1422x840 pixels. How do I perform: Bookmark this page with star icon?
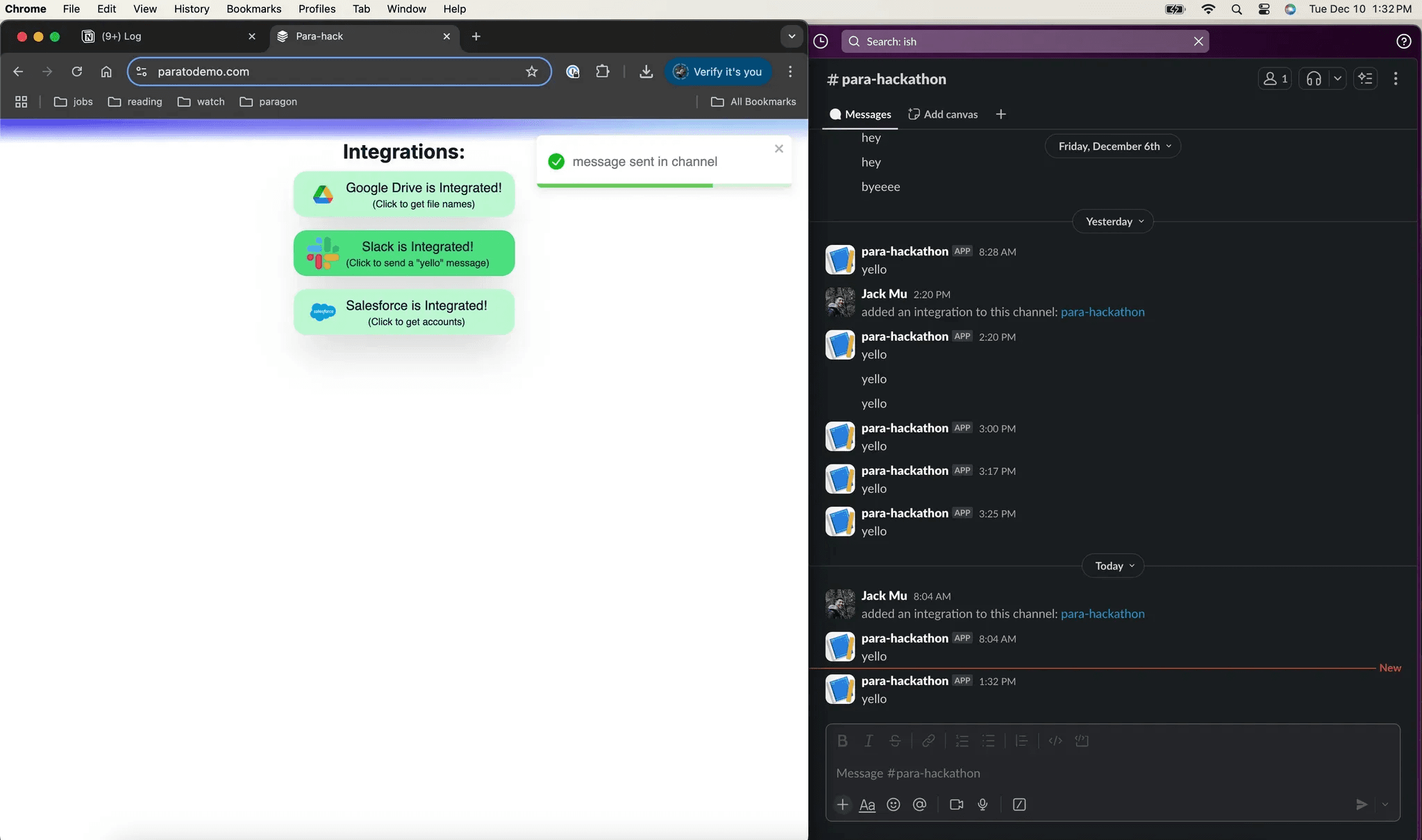tap(532, 72)
